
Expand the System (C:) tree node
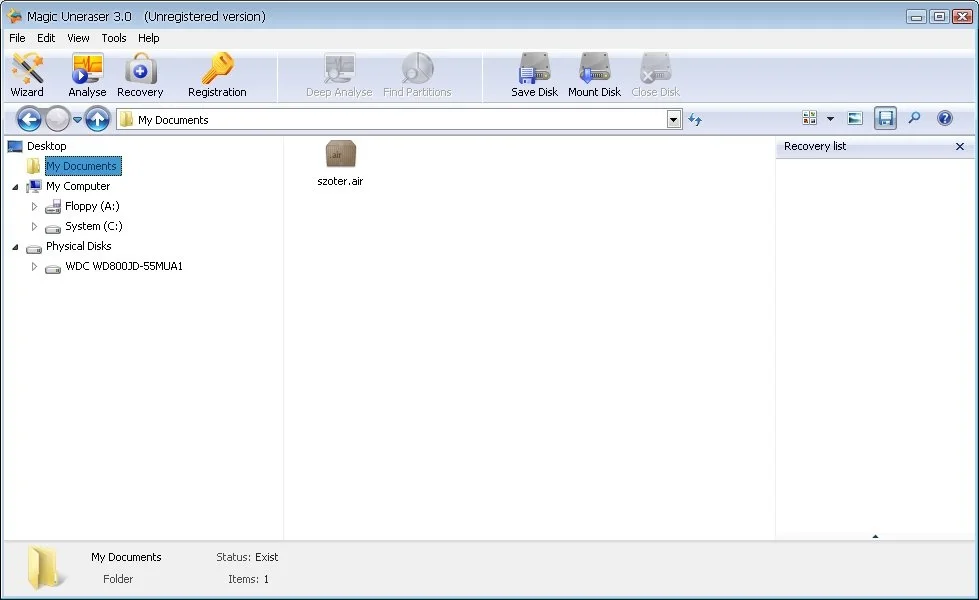tap(34, 226)
